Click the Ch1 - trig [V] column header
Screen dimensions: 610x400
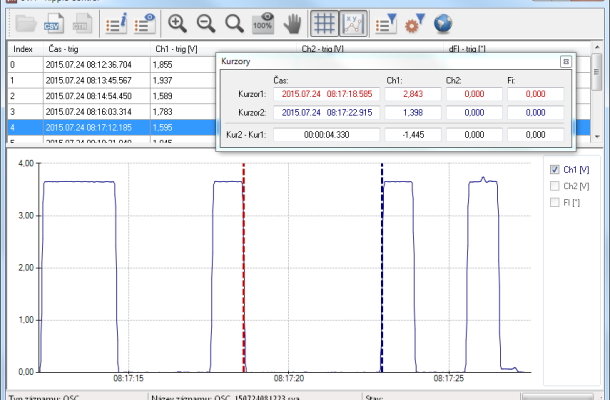(180, 47)
